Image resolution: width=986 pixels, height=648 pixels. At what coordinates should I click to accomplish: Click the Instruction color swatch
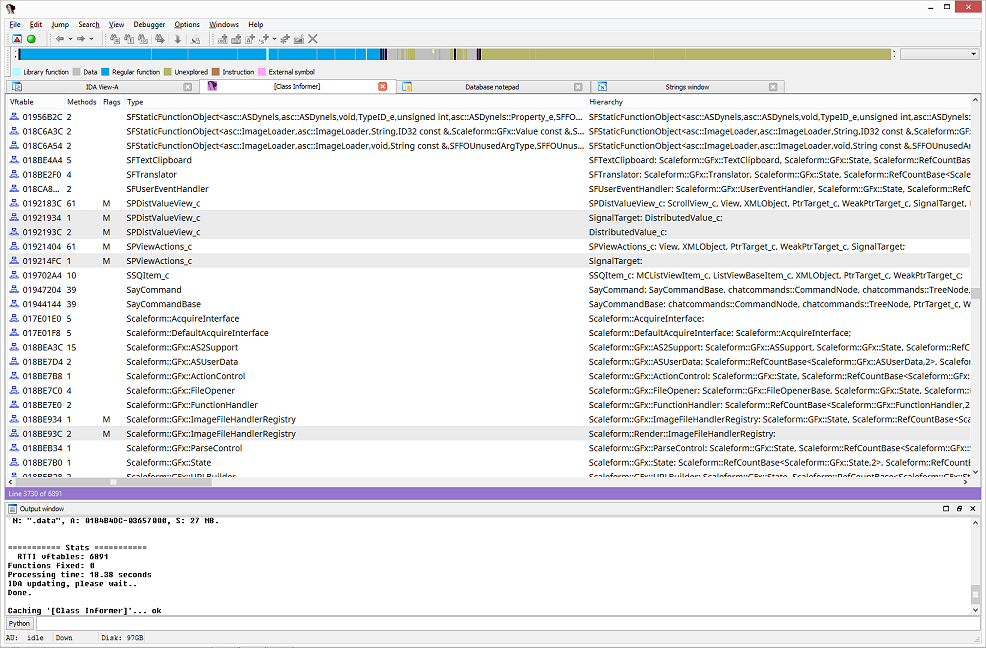(216, 72)
